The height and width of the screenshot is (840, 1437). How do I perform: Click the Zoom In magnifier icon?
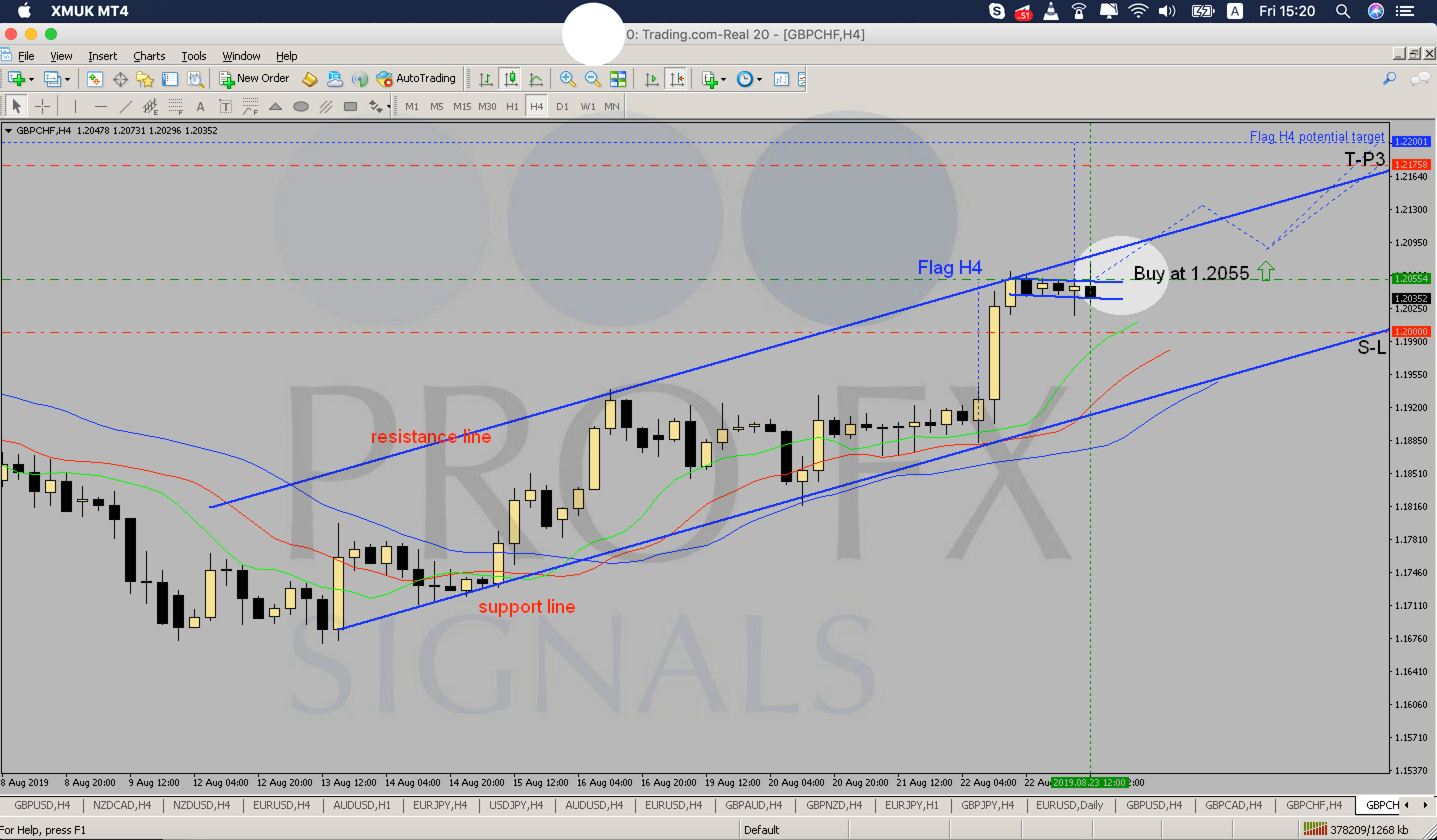(x=567, y=78)
